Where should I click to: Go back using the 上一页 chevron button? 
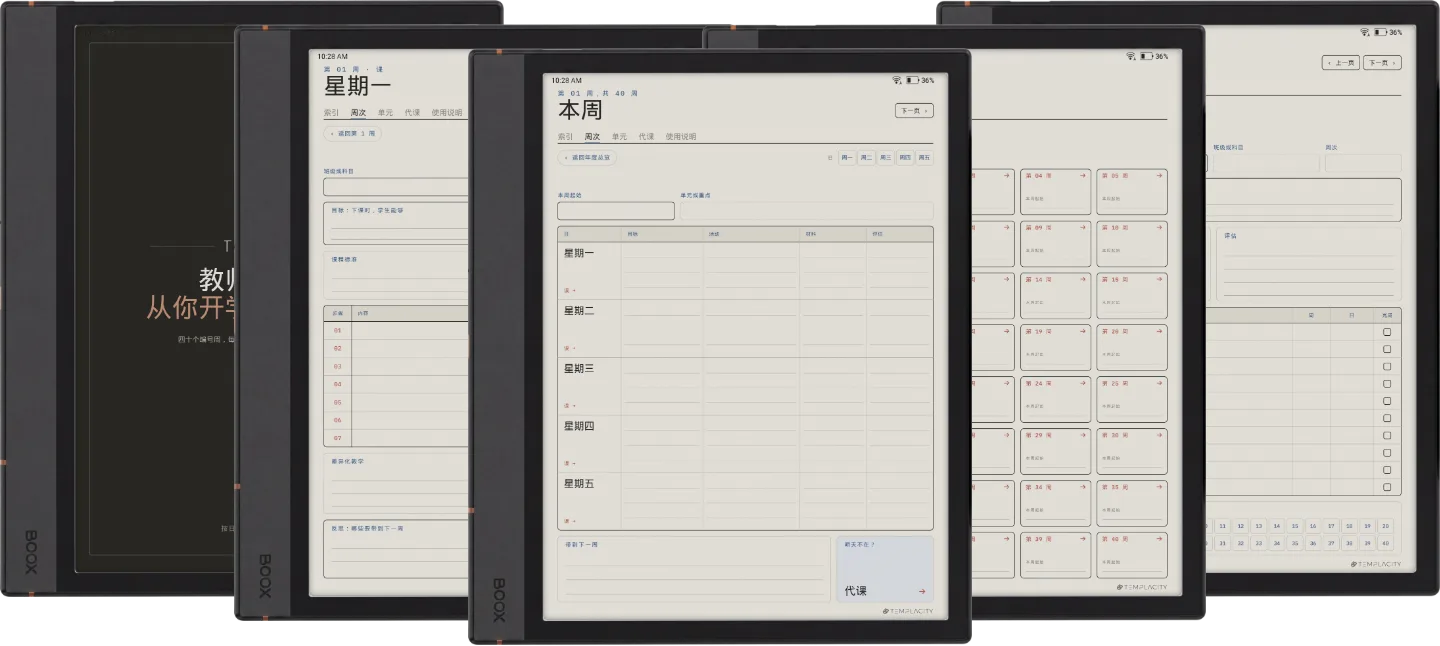coord(1341,62)
